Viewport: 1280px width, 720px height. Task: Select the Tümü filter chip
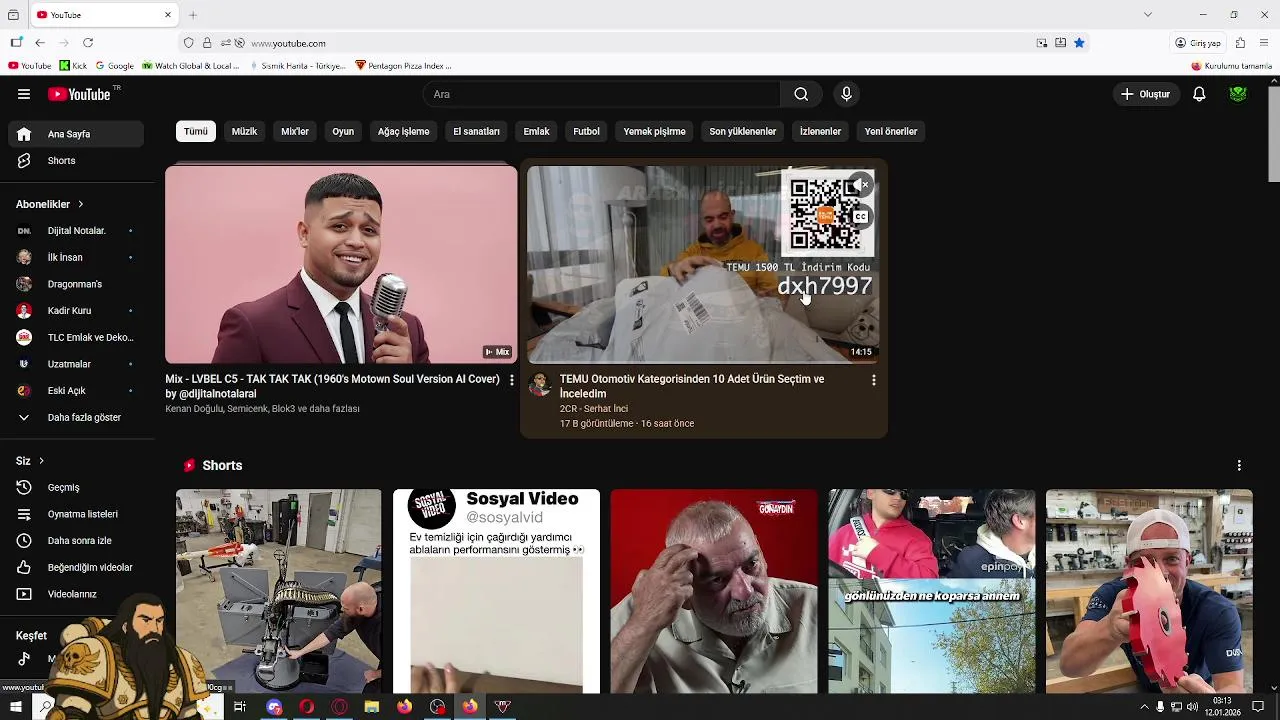196,131
